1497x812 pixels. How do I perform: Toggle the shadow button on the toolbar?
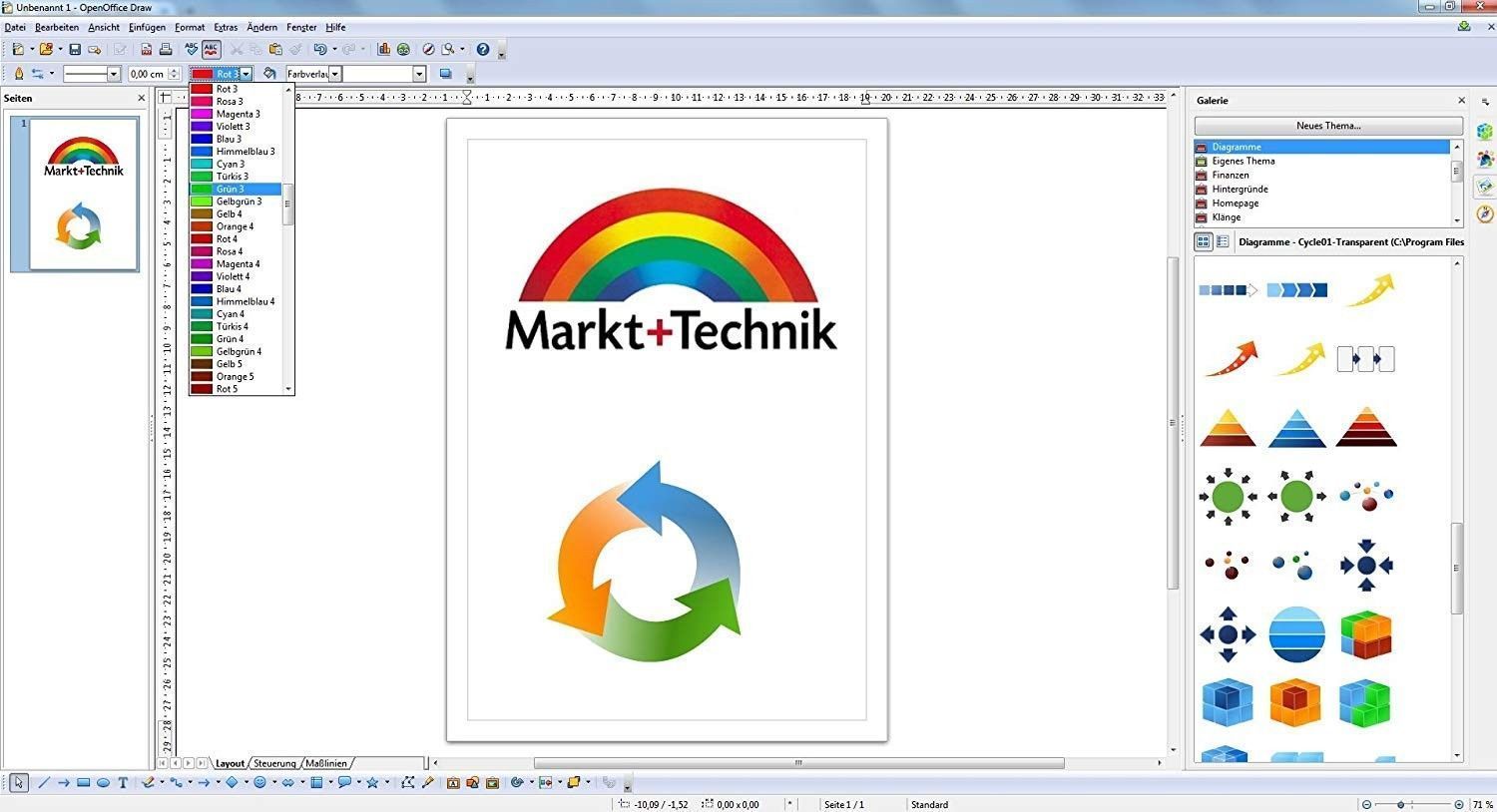pyautogui.click(x=445, y=74)
